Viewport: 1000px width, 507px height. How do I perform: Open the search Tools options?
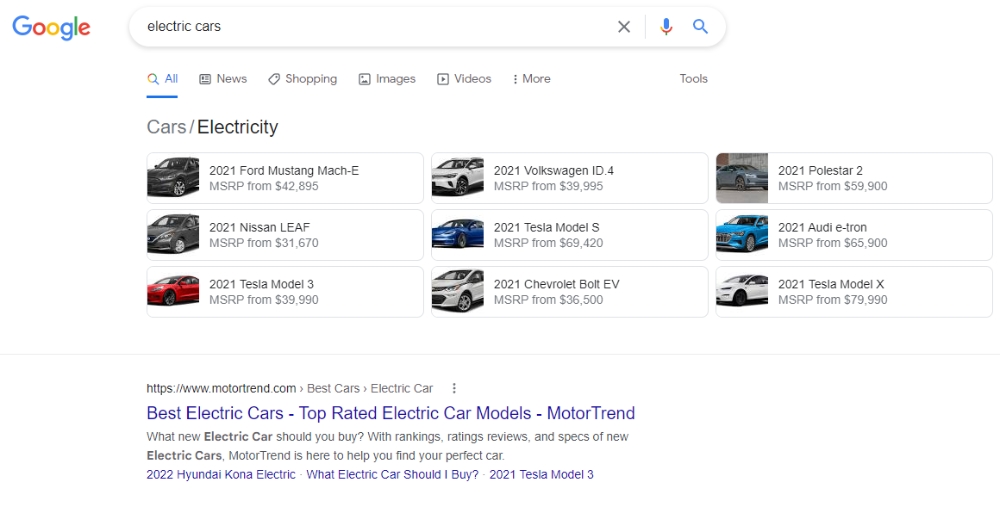pyautogui.click(x=693, y=79)
